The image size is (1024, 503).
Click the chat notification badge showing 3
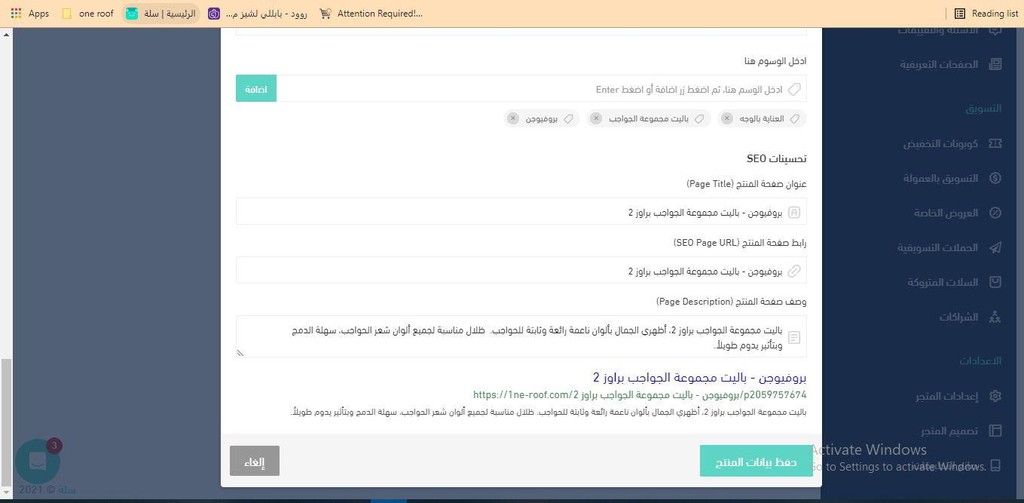pos(54,446)
